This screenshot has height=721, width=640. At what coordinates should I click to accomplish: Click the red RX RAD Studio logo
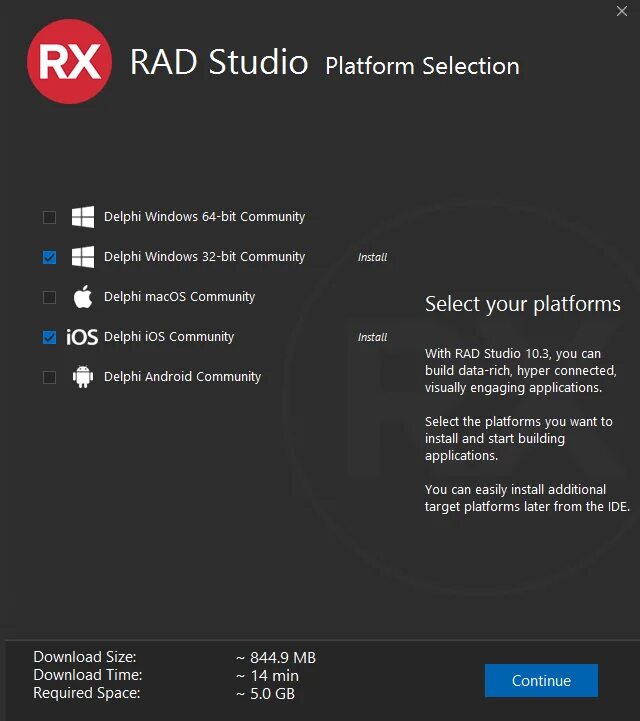69,62
